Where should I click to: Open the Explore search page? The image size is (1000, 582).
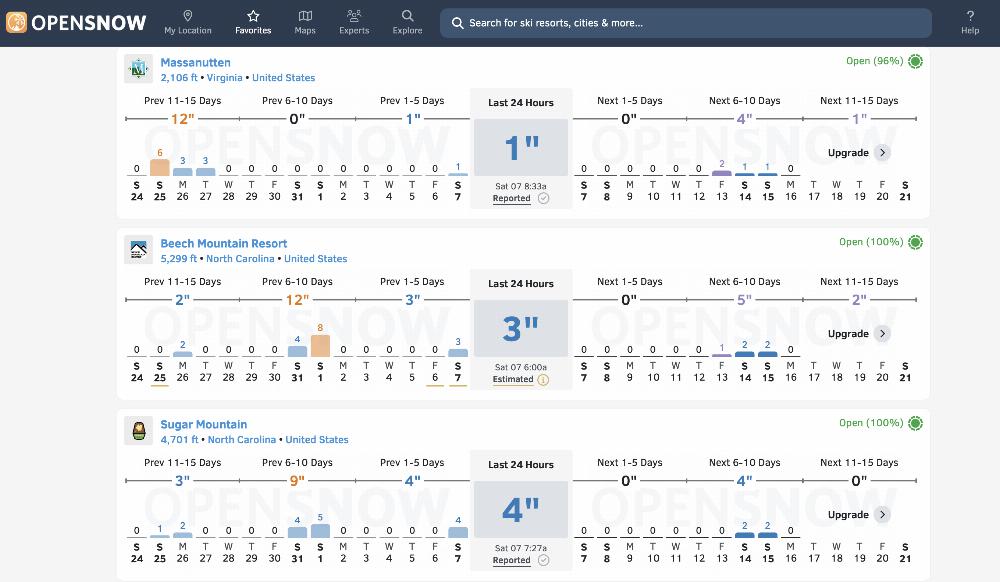[407, 22]
